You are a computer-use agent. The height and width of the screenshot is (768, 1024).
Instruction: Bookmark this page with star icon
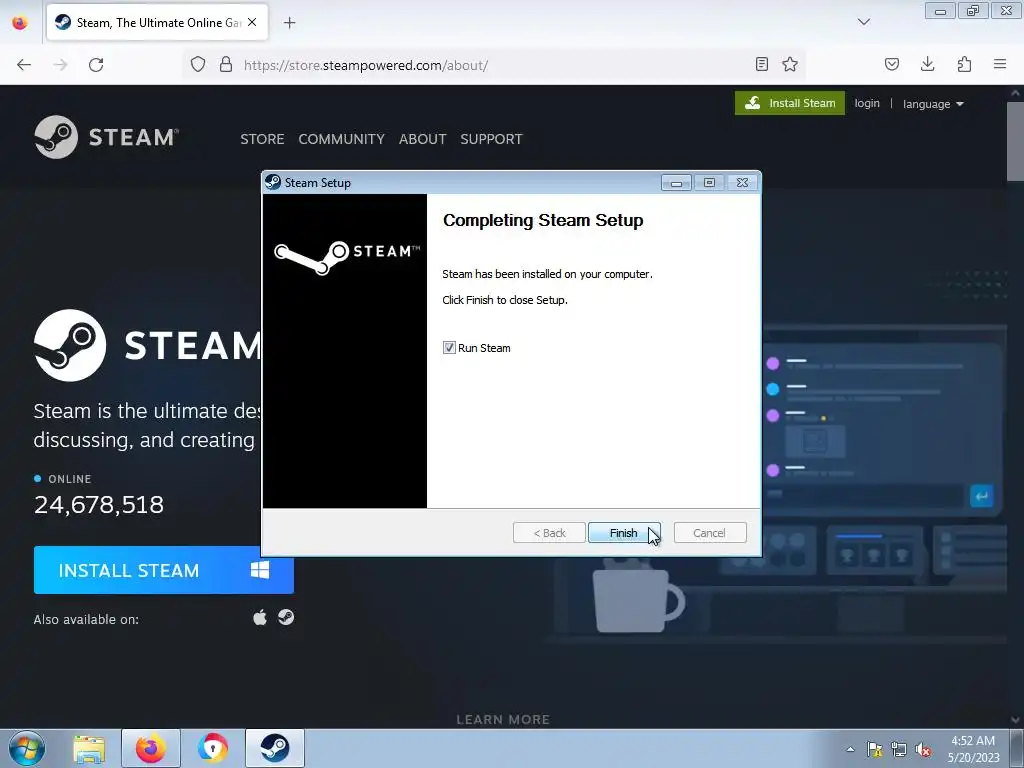click(790, 64)
